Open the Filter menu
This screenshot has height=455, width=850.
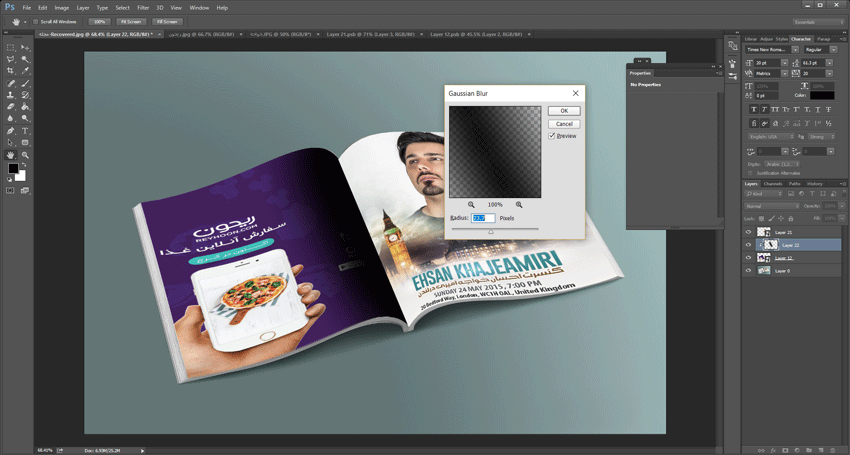pos(143,8)
